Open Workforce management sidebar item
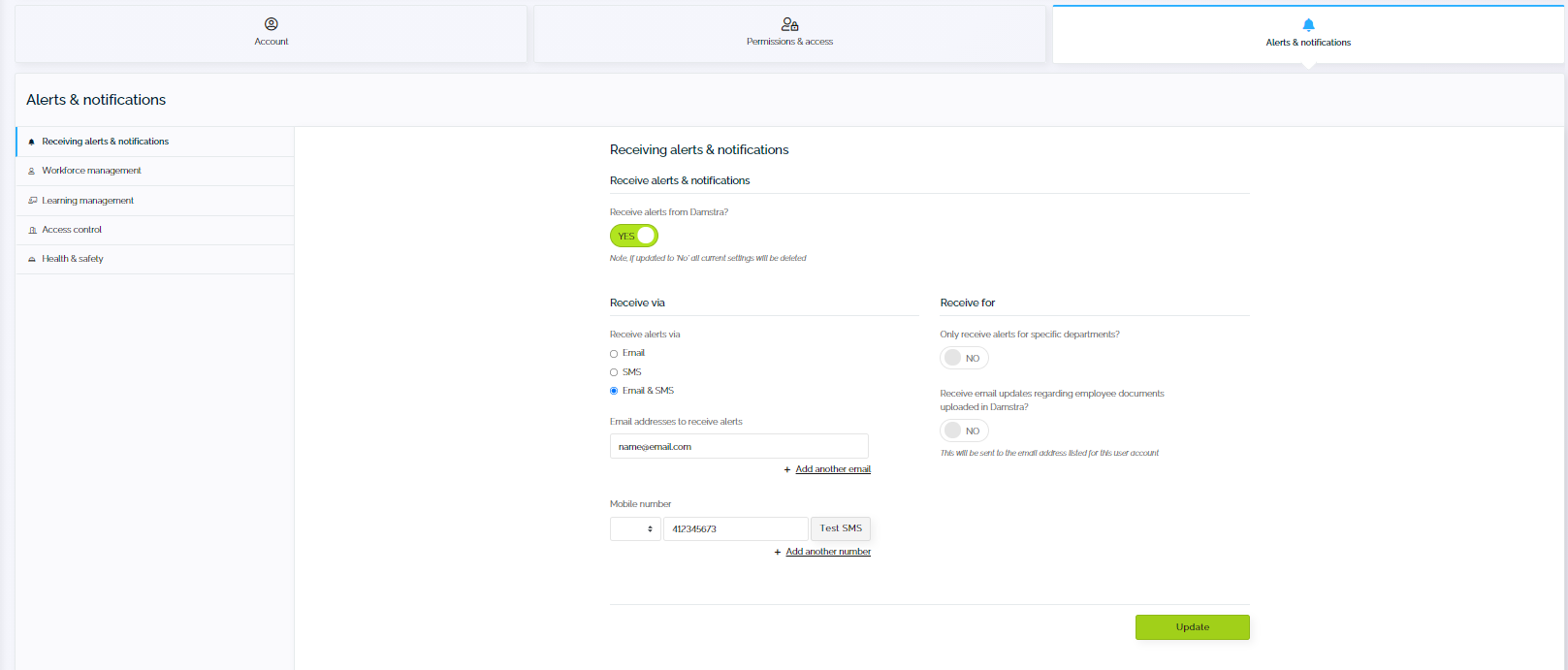1568x670 pixels. coord(155,171)
